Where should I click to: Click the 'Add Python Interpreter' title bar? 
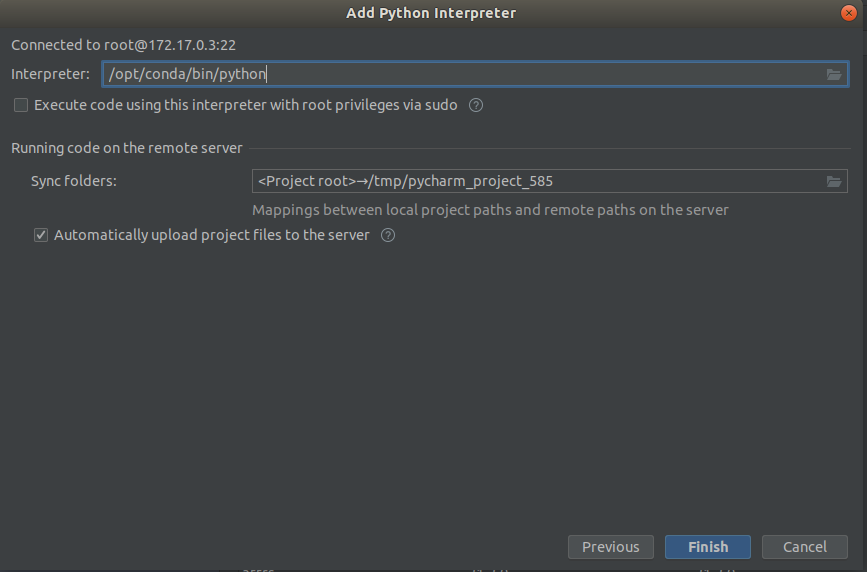pyautogui.click(x=431, y=13)
